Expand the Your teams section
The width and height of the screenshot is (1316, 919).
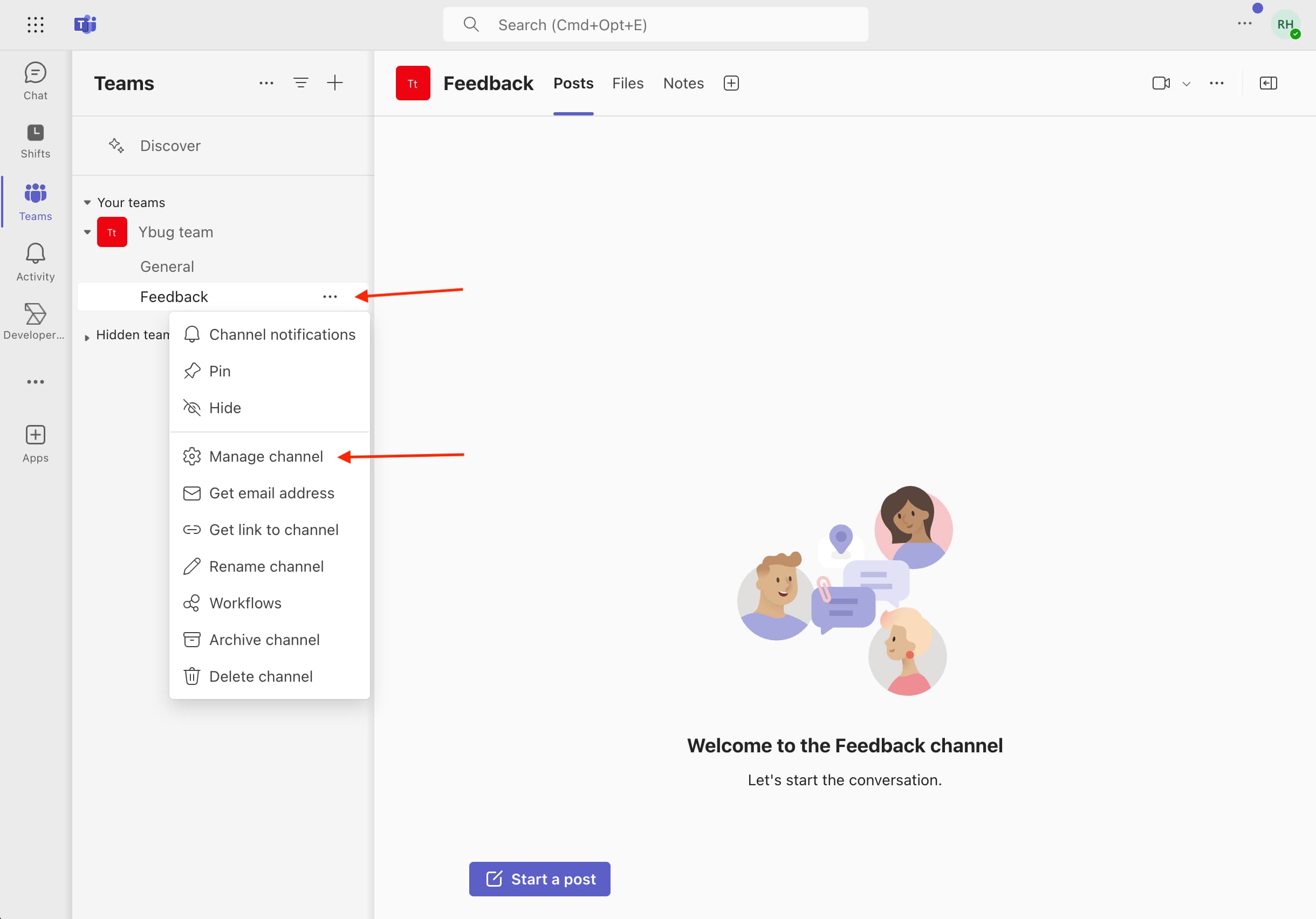point(88,202)
